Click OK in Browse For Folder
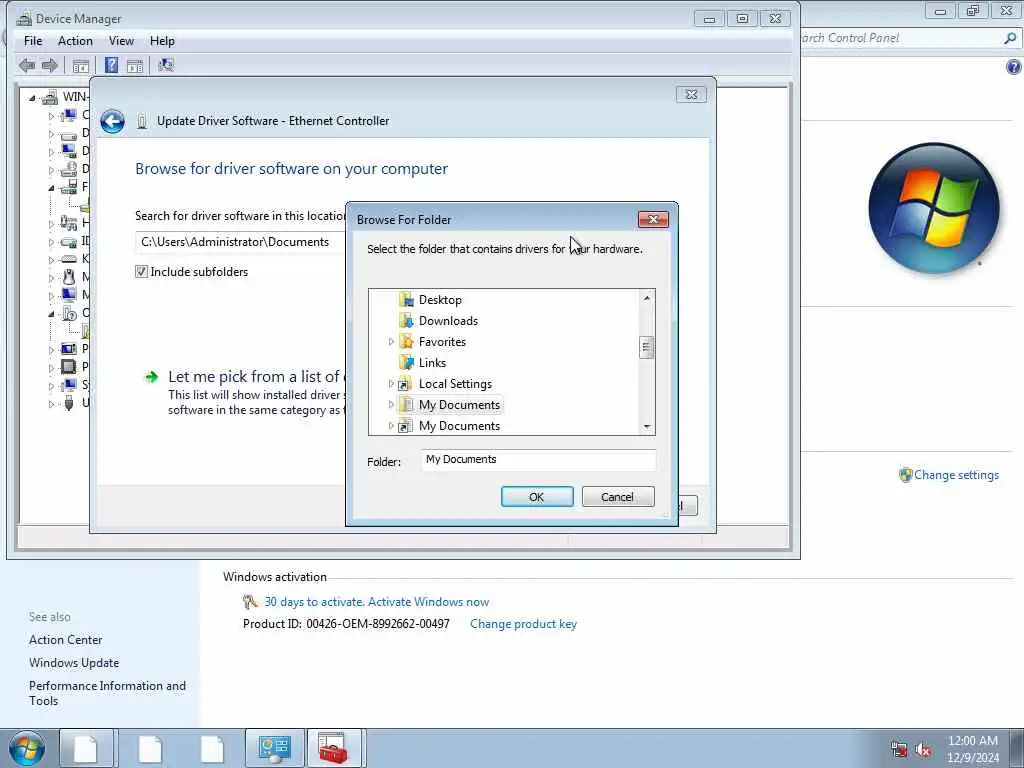 [x=537, y=497]
